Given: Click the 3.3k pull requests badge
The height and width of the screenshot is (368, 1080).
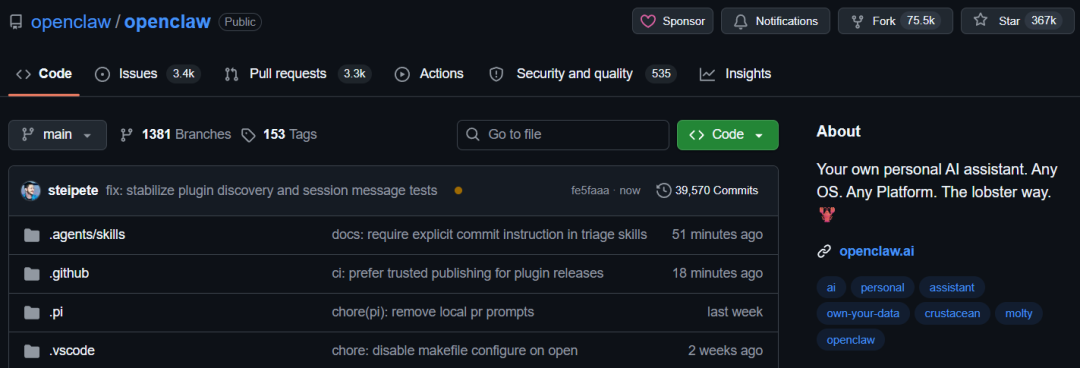Looking at the screenshot, I should [355, 74].
